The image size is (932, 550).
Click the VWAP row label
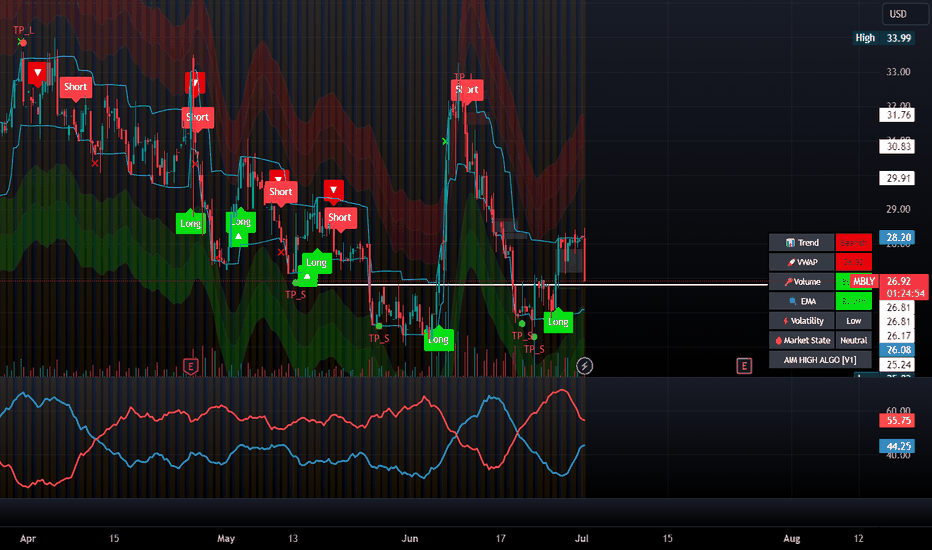coord(802,262)
